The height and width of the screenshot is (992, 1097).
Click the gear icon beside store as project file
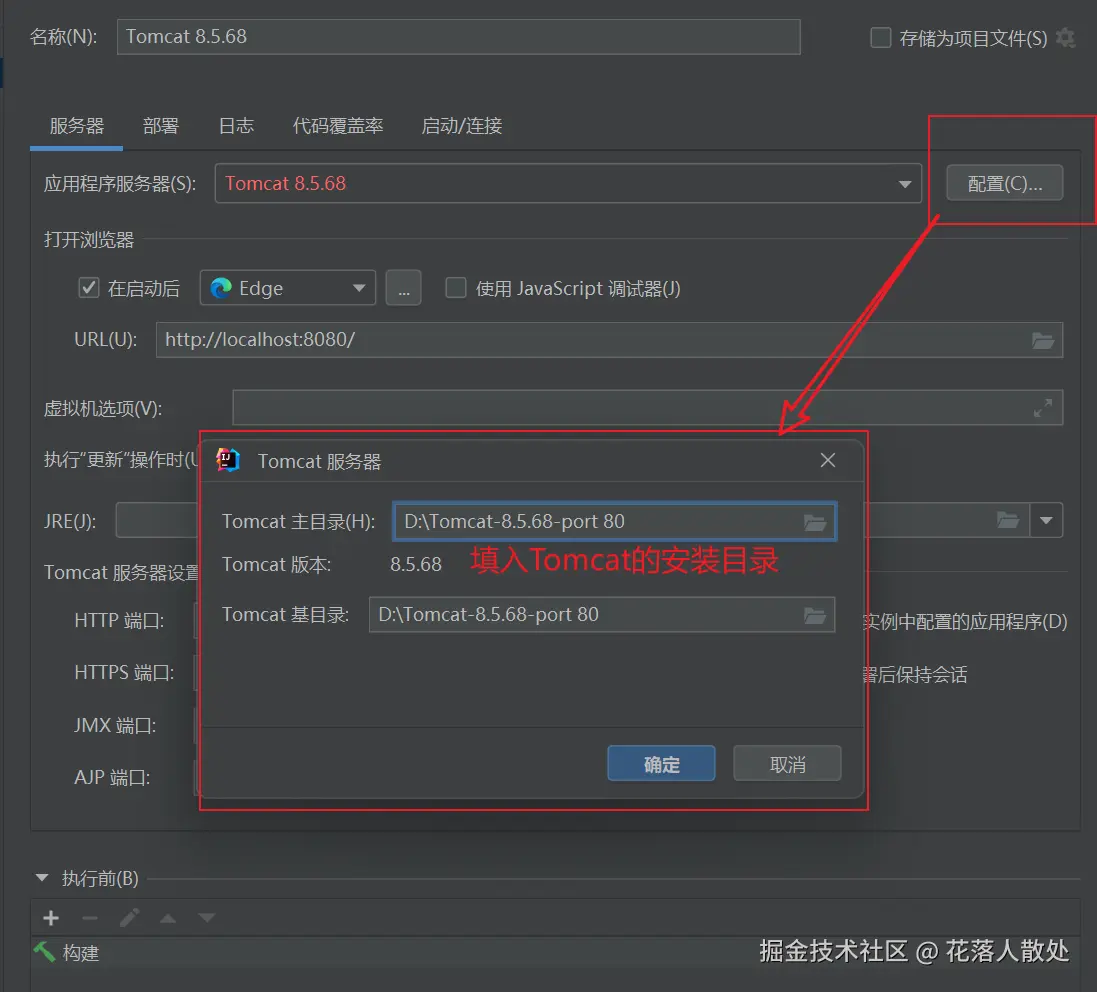click(1065, 38)
